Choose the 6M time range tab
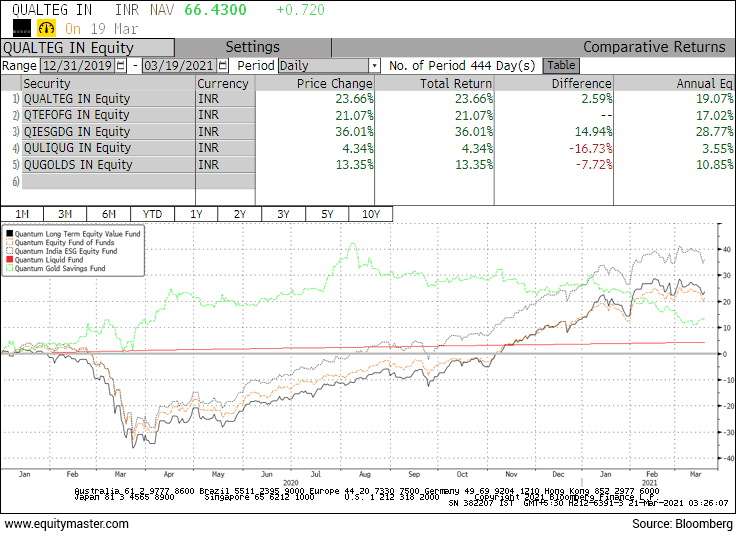 (108, 214)
